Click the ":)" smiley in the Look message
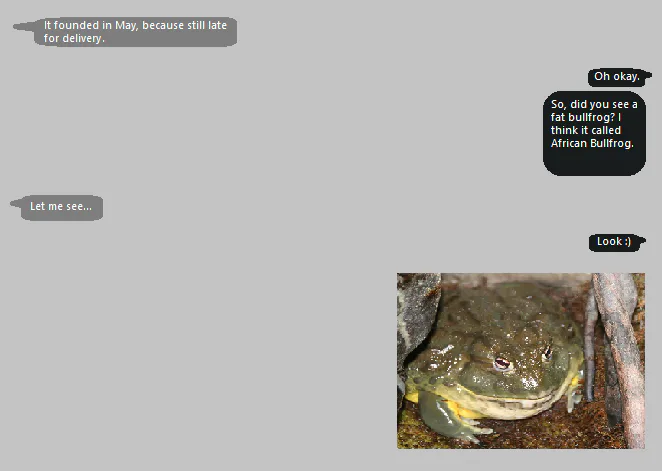 [627, 241]
